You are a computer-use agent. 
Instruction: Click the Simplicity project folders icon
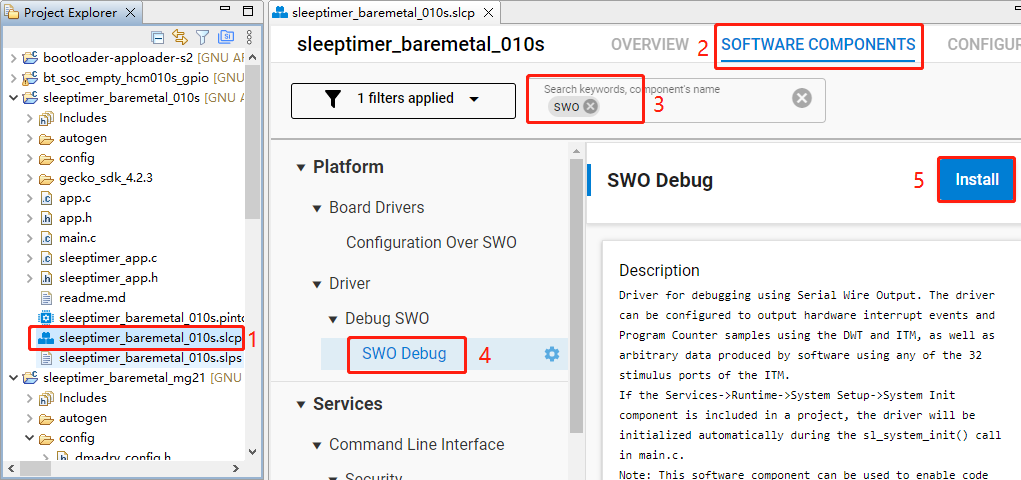[x=226, y=36]
